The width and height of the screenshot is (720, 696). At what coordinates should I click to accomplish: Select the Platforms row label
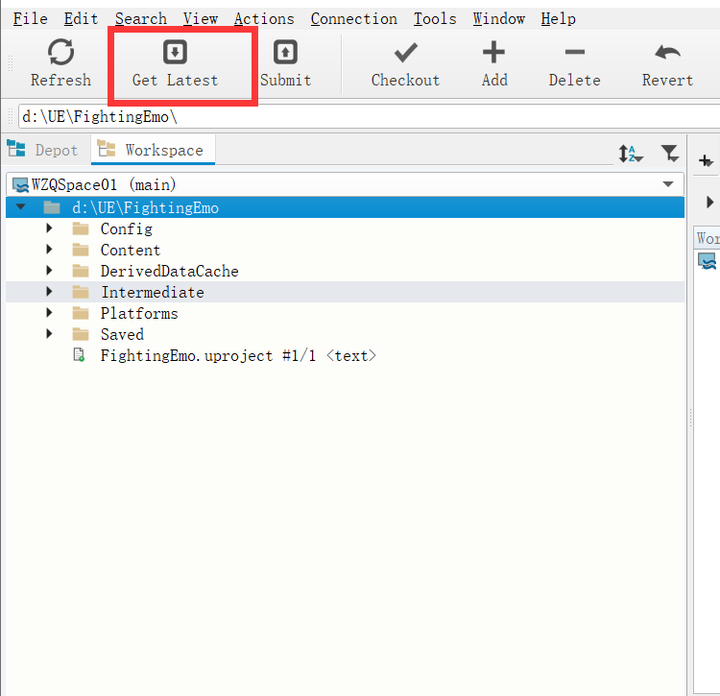(x=139, y=313)
